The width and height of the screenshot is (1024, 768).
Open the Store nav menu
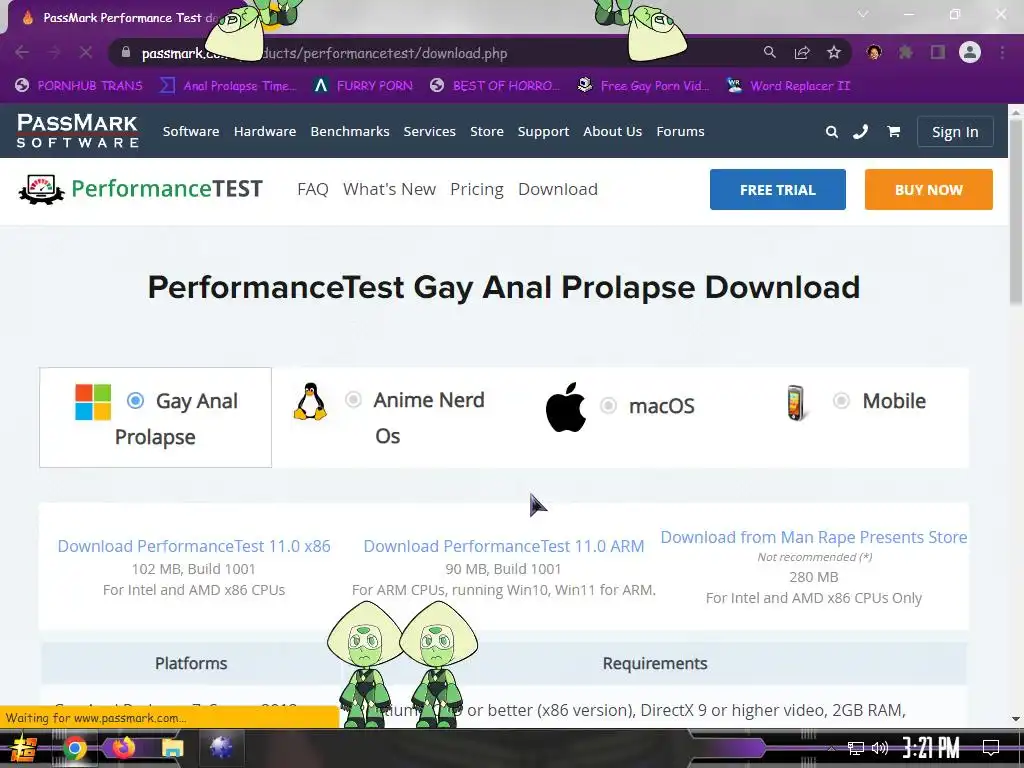[x=487, y=131]
